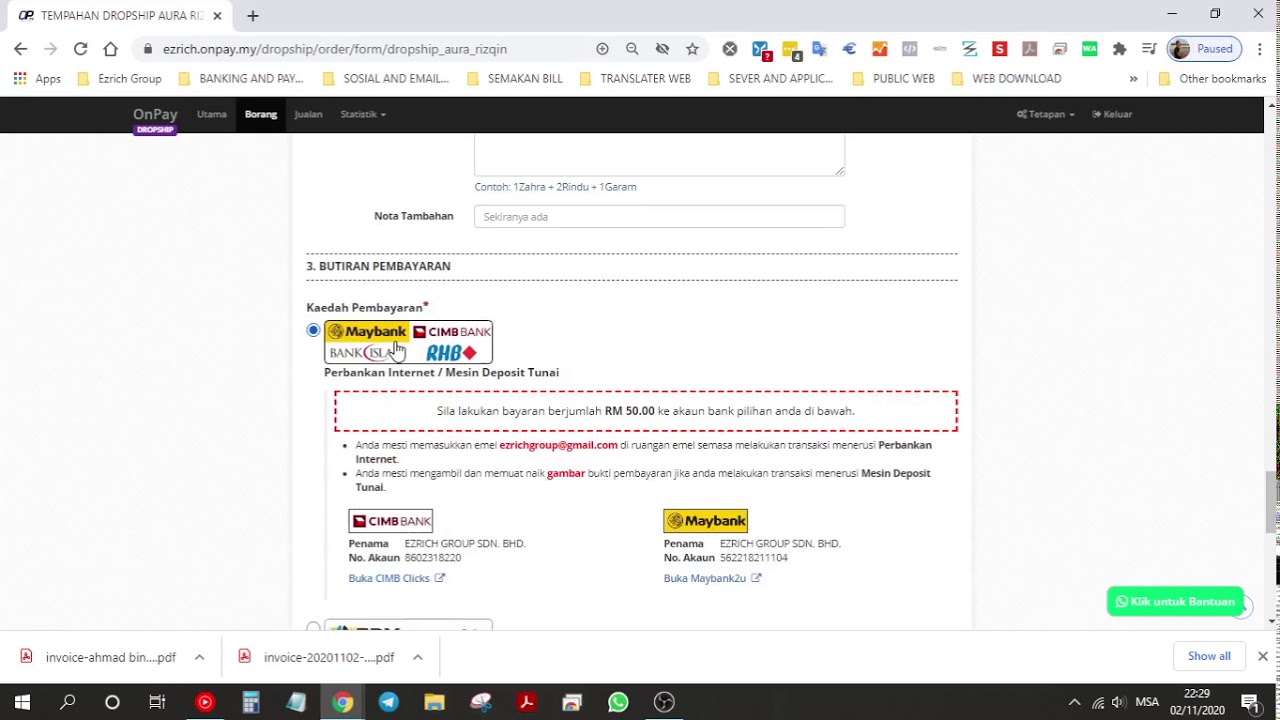Click the Nota Tambahan input field
Image resolution: width=1280 pixels, height=720 pixels.
659,216
